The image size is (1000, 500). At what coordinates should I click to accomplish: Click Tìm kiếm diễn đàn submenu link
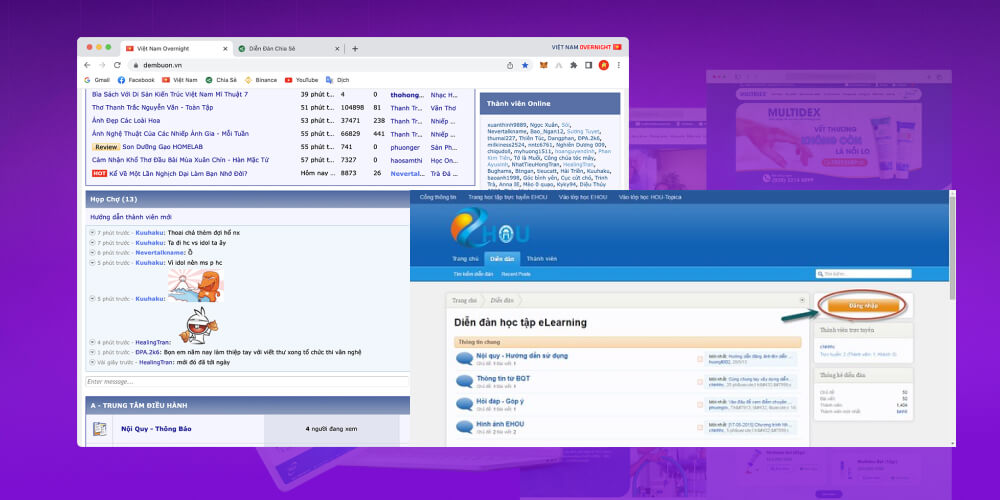coord(473,274)
